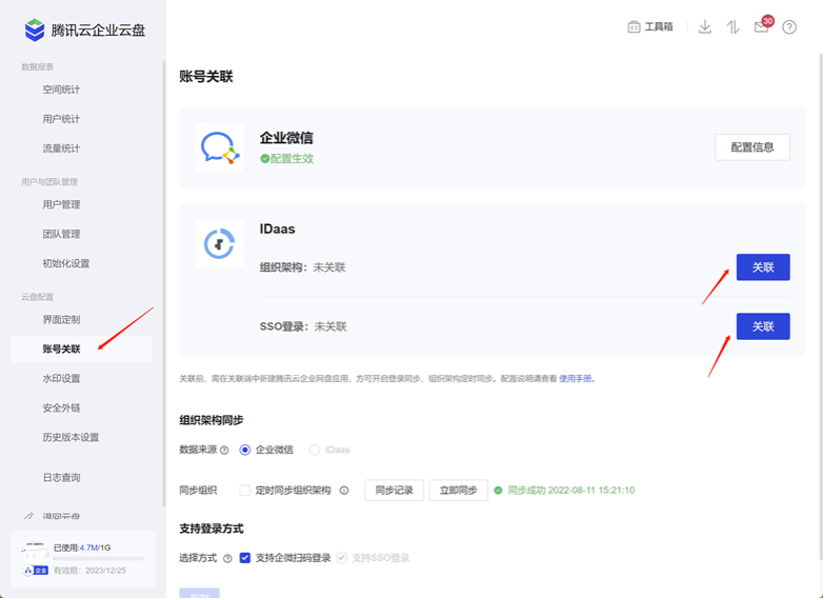Click the 组织架构同步 section heading
The width and height of the screenshot is (824, 600).
(x=211, y=421)
